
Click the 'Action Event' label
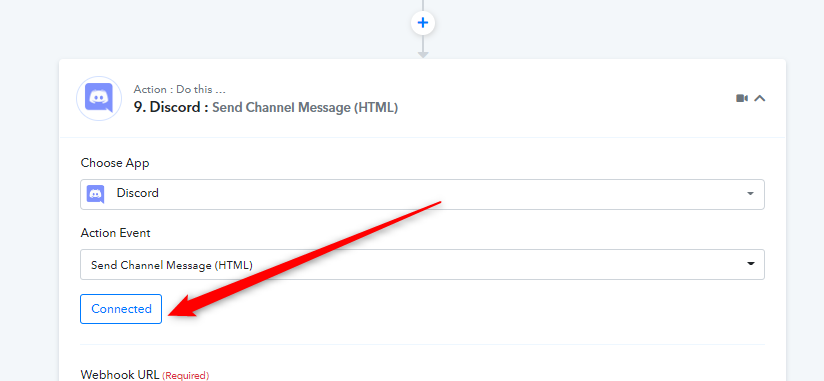[115, 233]
